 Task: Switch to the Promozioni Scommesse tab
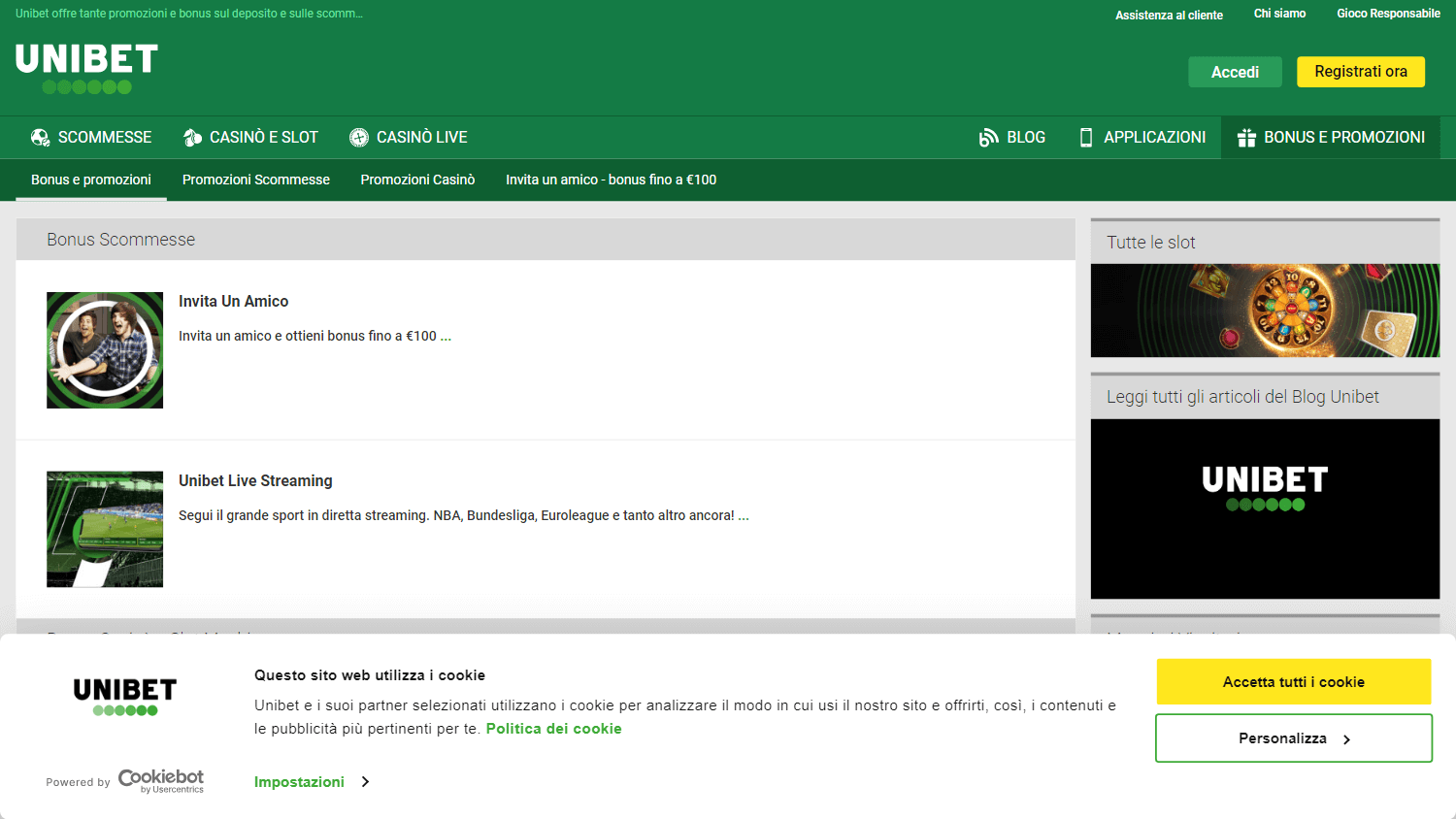tap(256, 180)
